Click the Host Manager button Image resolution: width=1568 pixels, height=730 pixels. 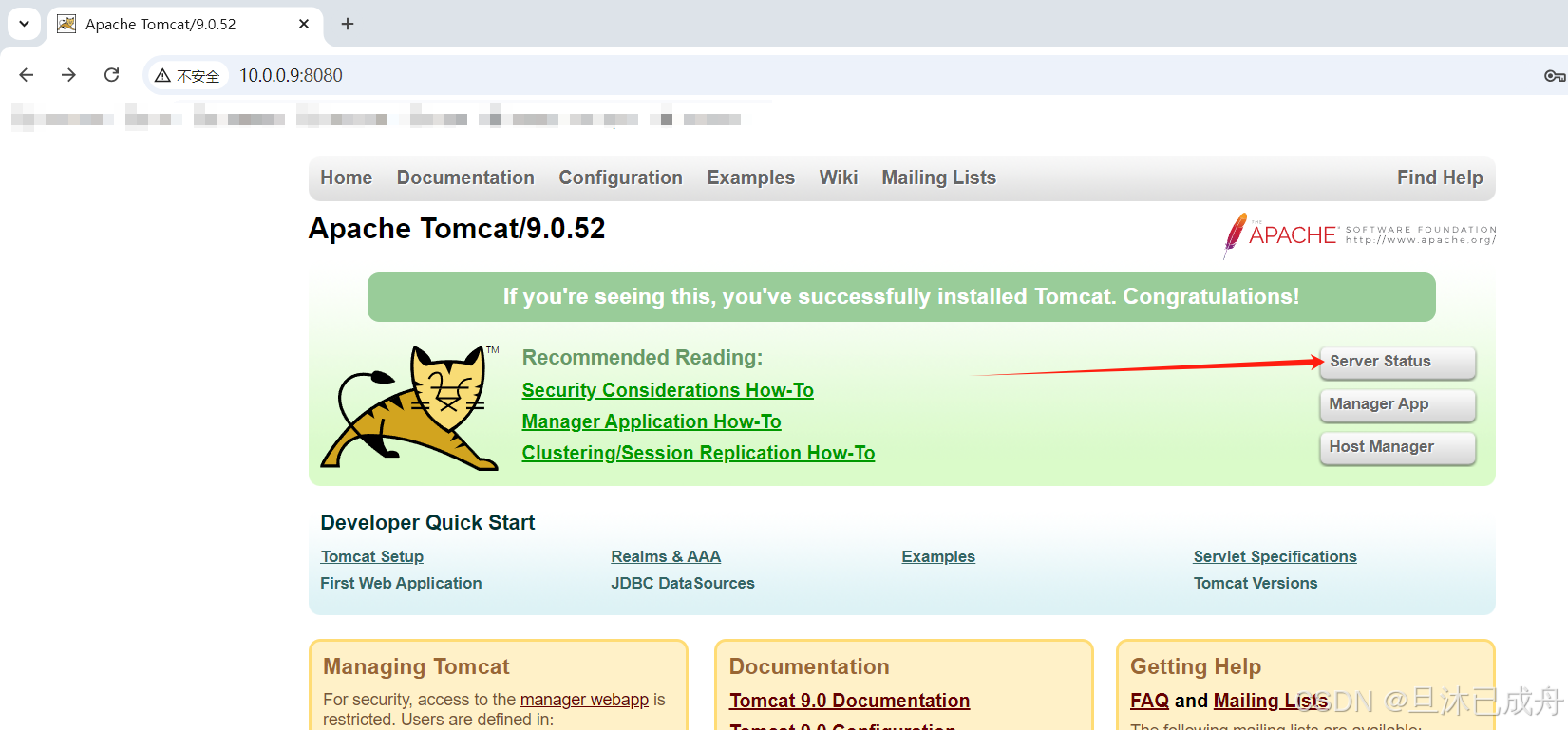click(1398, 447)
